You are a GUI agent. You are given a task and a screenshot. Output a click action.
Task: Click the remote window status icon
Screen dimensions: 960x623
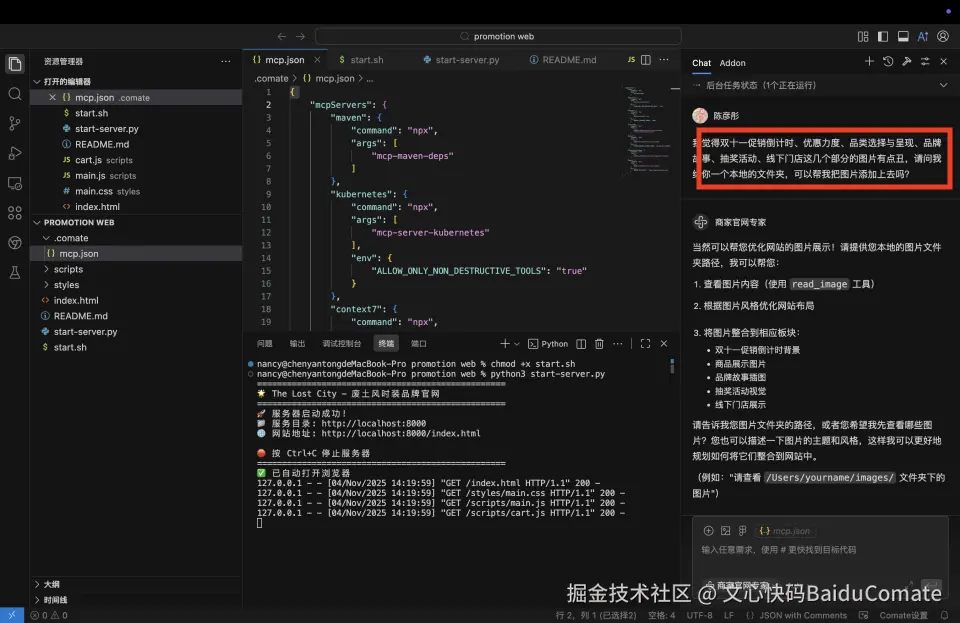(12, 615)
